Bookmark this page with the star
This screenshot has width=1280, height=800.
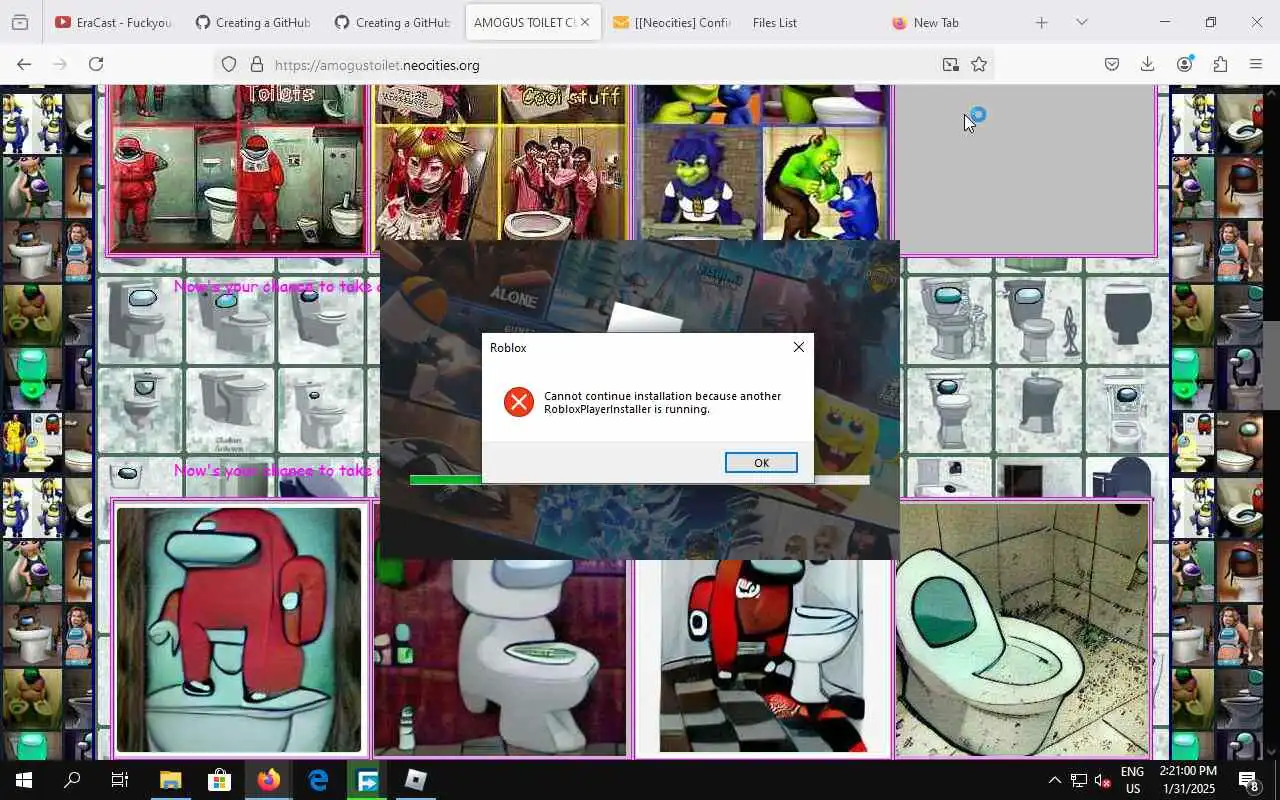tap(979, 64)
